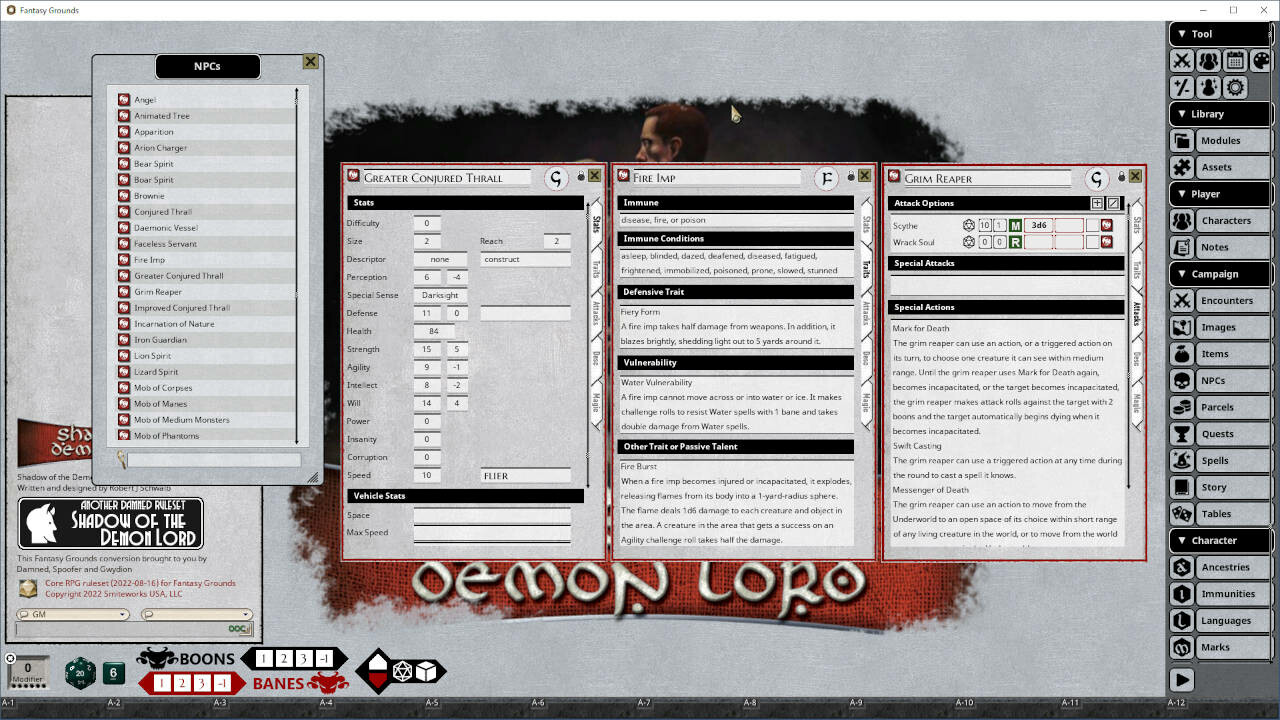Roll the Scythe attack die icon
Screen dimensions: 1280x720
(x=967, y=225)
